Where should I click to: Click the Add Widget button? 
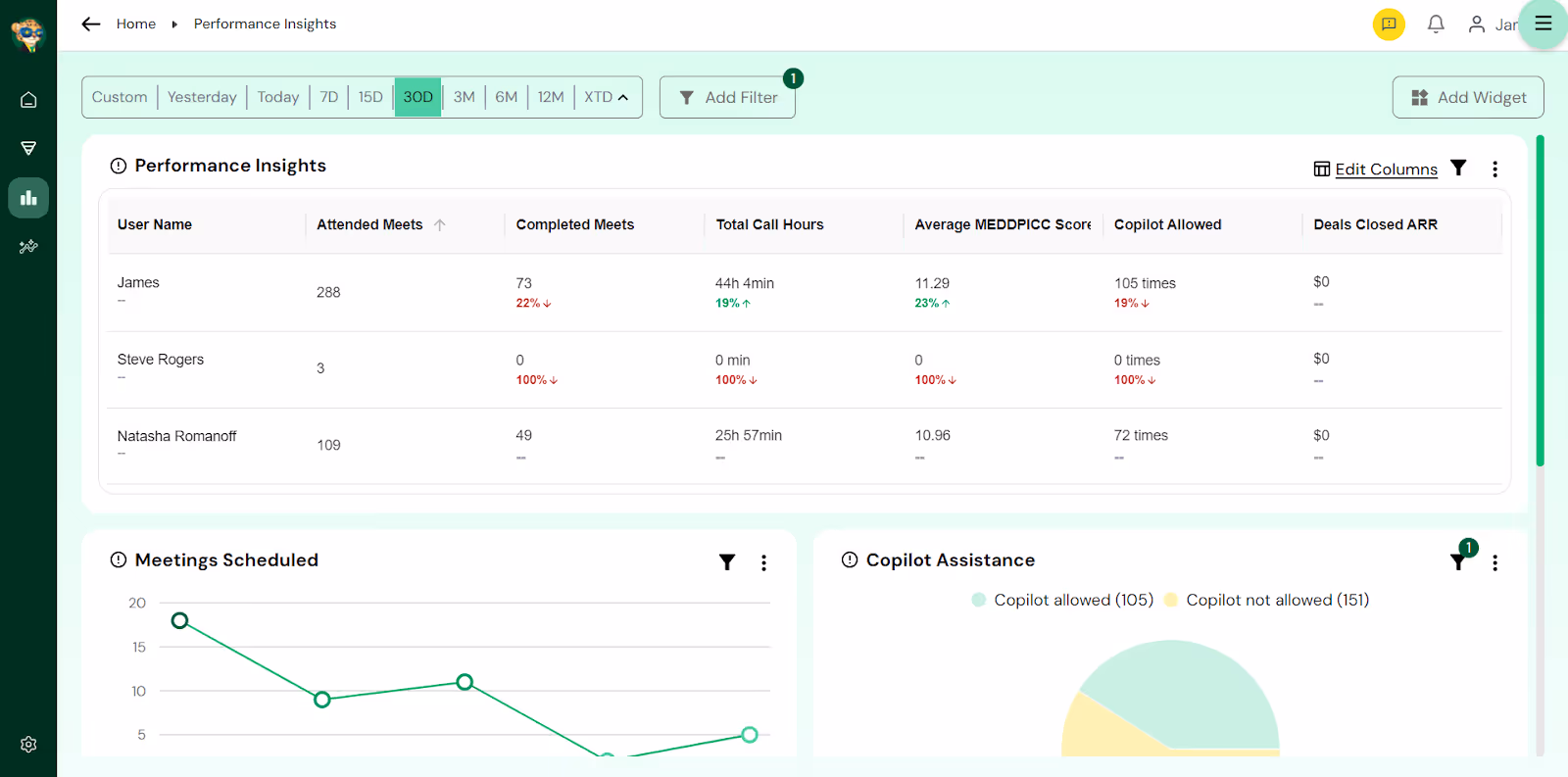pos(1468,97)
